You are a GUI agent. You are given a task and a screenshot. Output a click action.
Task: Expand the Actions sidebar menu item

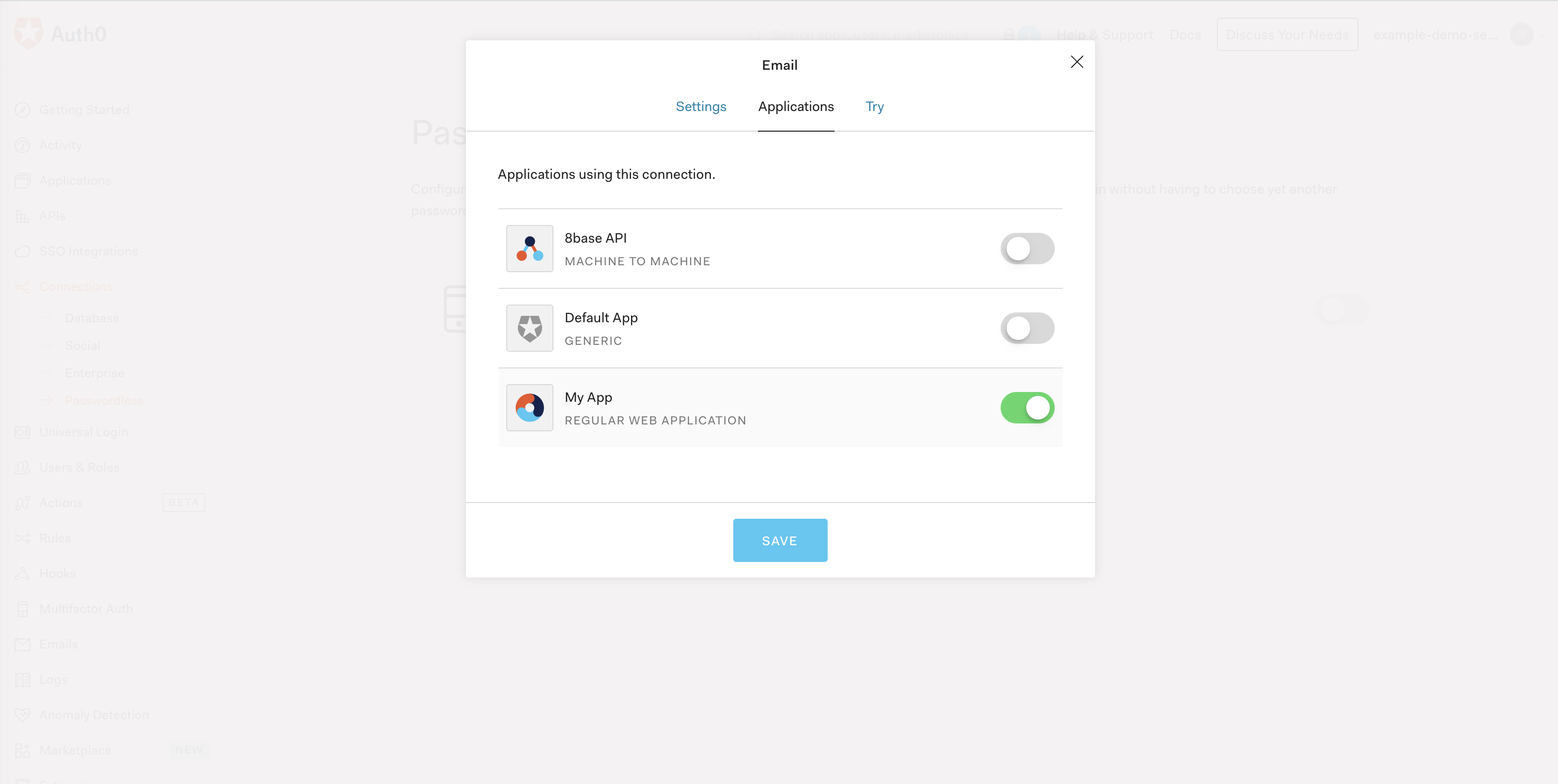(x=61, y=502)
